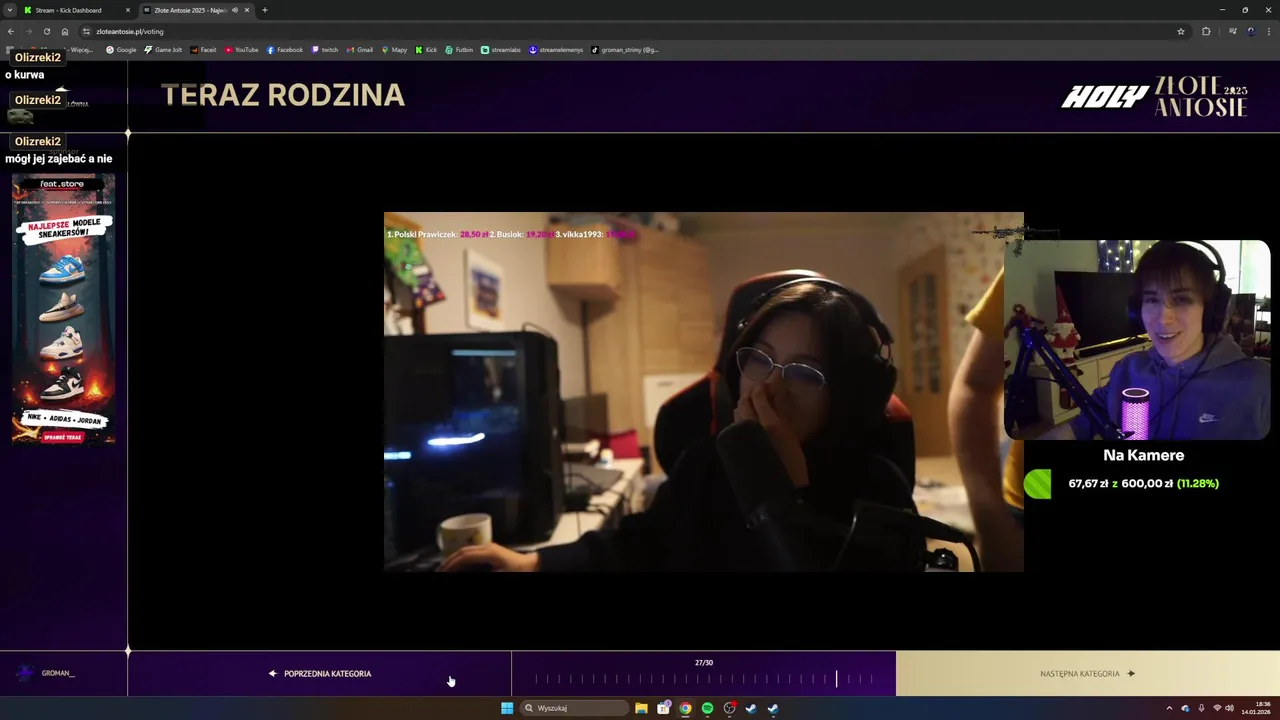Open the Mapy bookmark

pyautogui.click(x=395, y=49)
